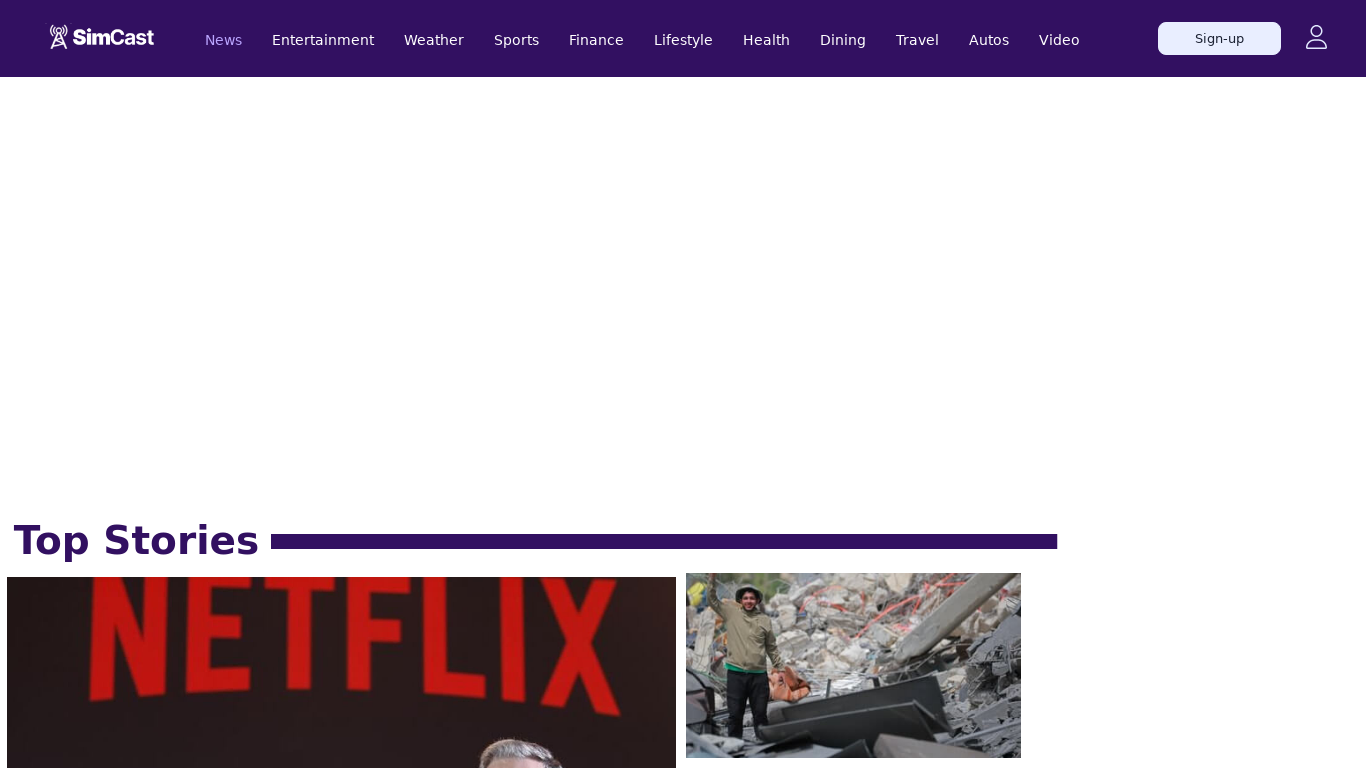Open the Entertainment section
Viewport: 1366px width, 768px height.
pyautogui.click(x=323, y=40)
